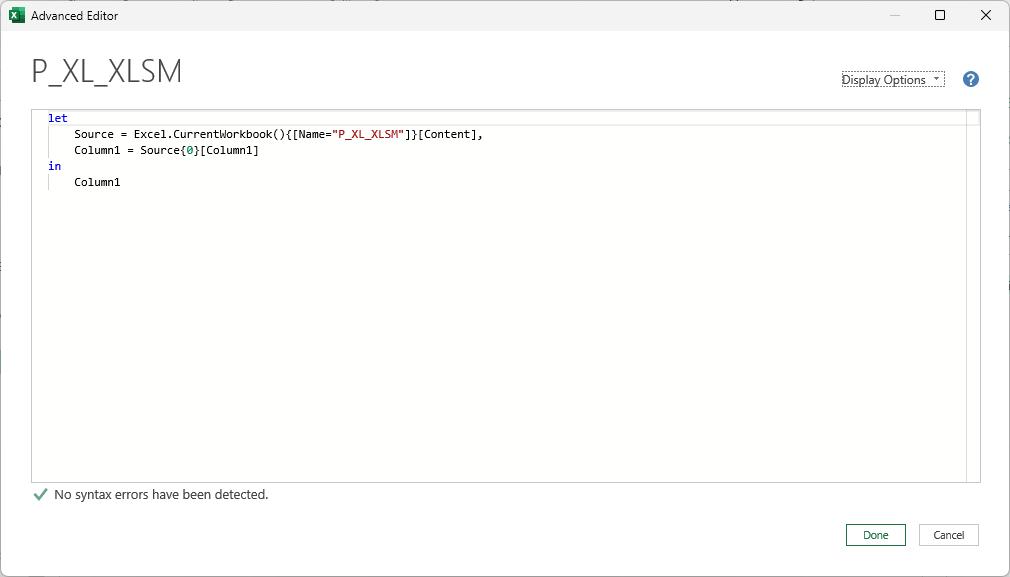
Task: Click the final Column1 output line
Action: coord(97,182)
